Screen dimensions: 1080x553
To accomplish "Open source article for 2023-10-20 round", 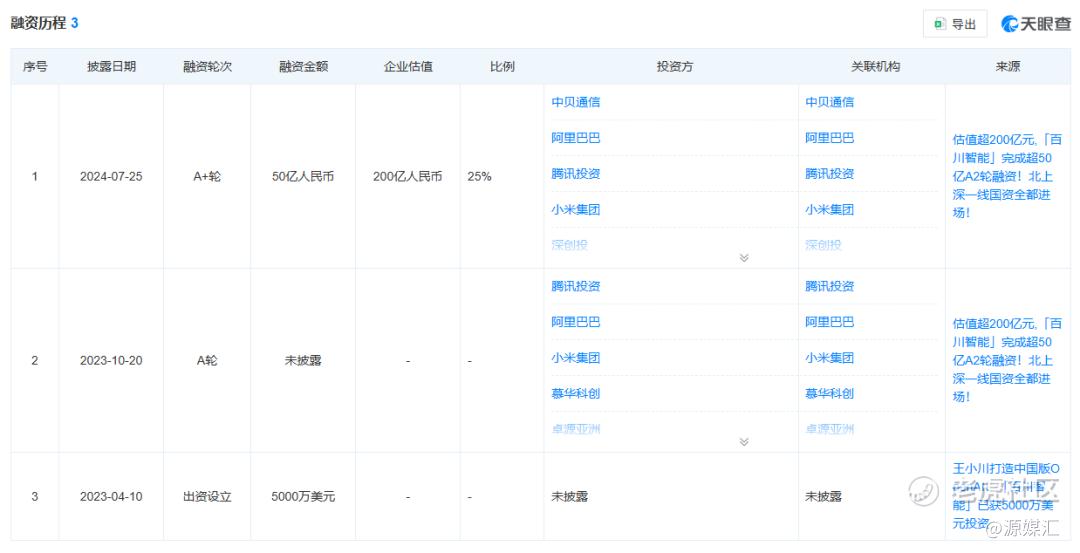I will [x=1007, y=360].
